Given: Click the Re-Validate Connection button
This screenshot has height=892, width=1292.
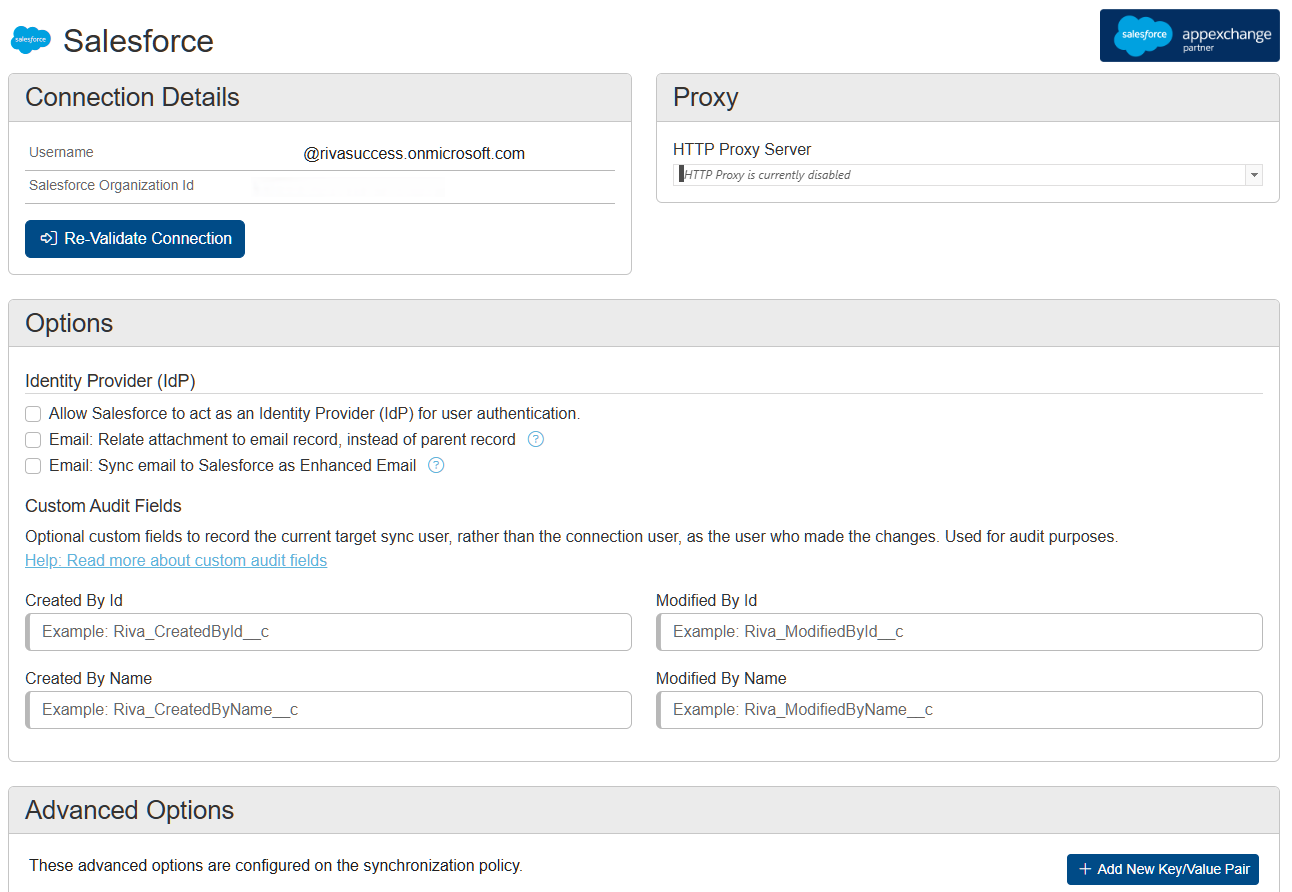Looking at the screenshot, I should pos(134,238).
